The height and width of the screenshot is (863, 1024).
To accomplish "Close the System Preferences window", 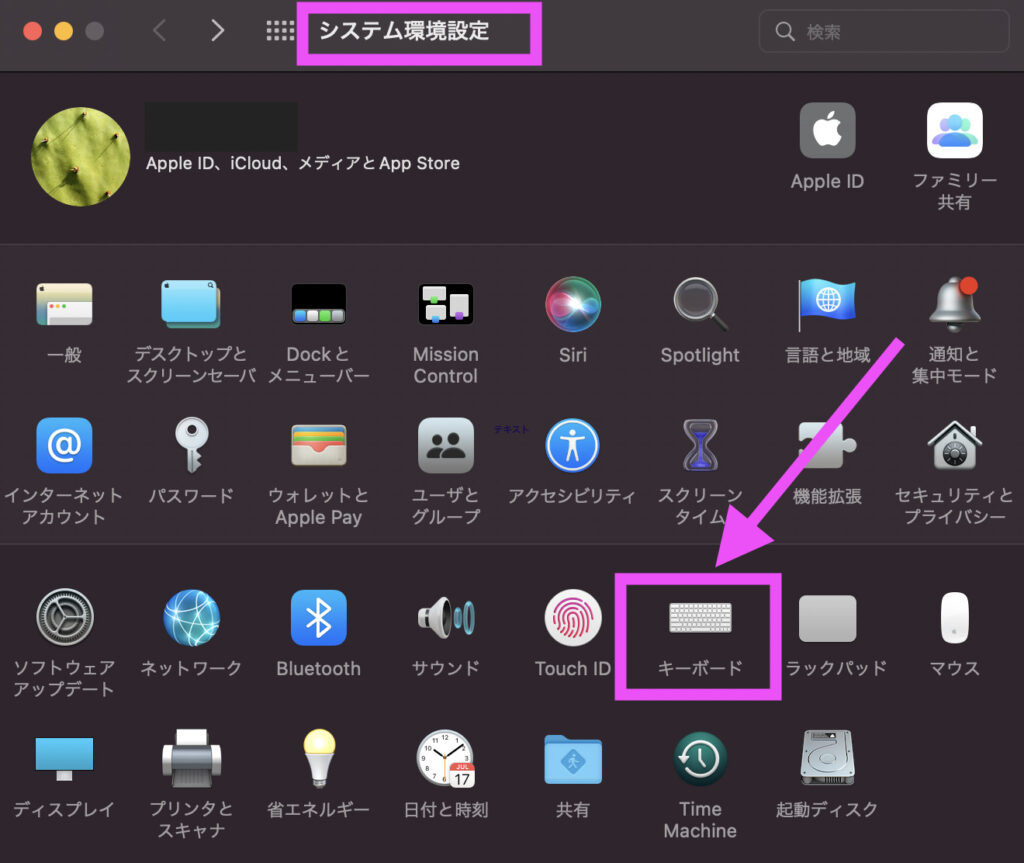I will click(x=32, y=31).
